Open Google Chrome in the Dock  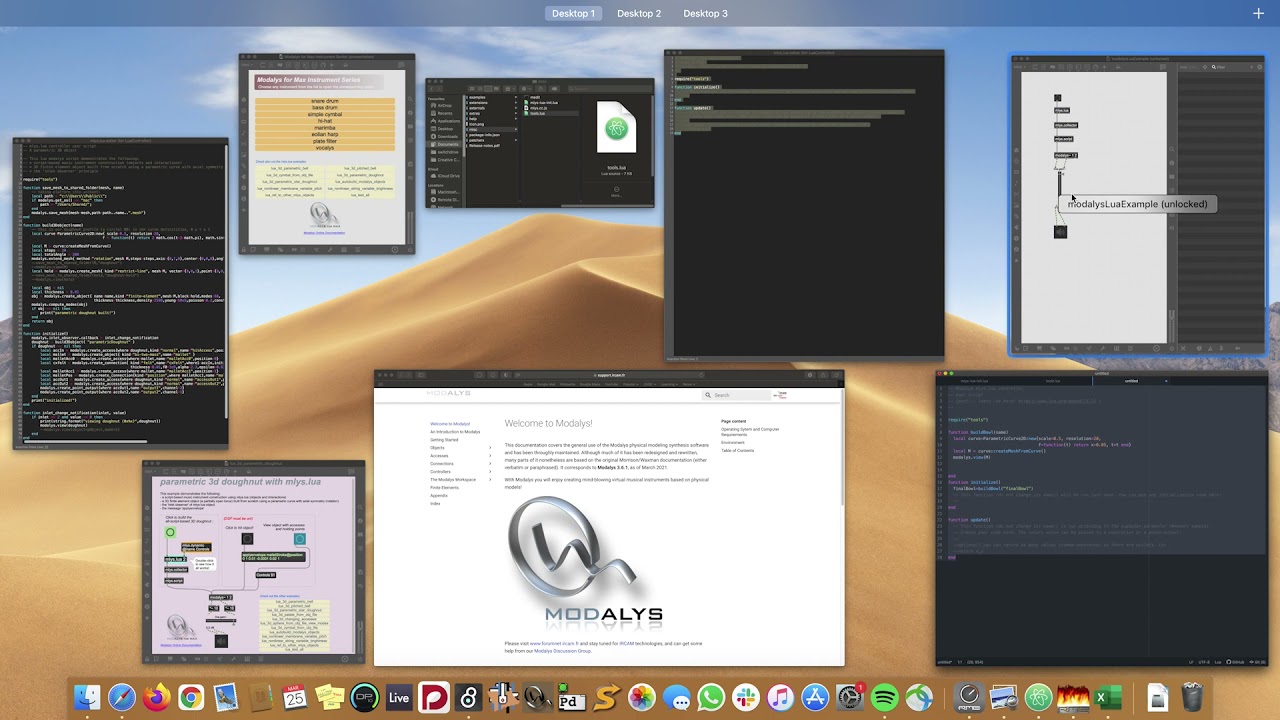(191, 697)
